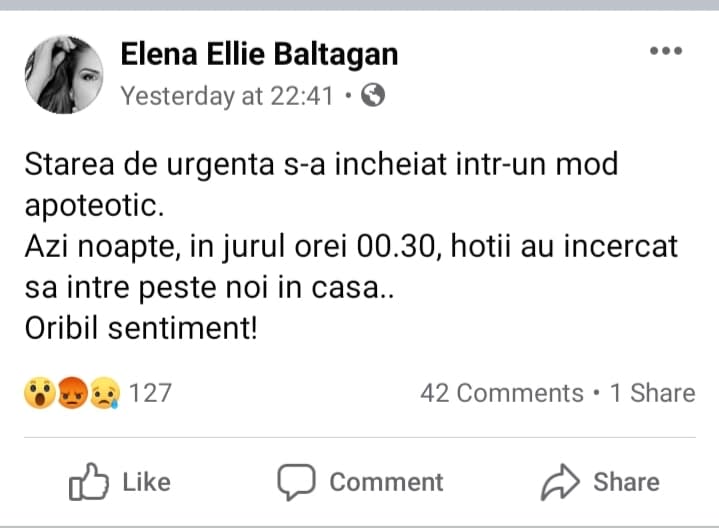This screenshot has width=719, height=528.
Task: Open the post timestamp Yesterday at 22:41
Action: [227, 96]
